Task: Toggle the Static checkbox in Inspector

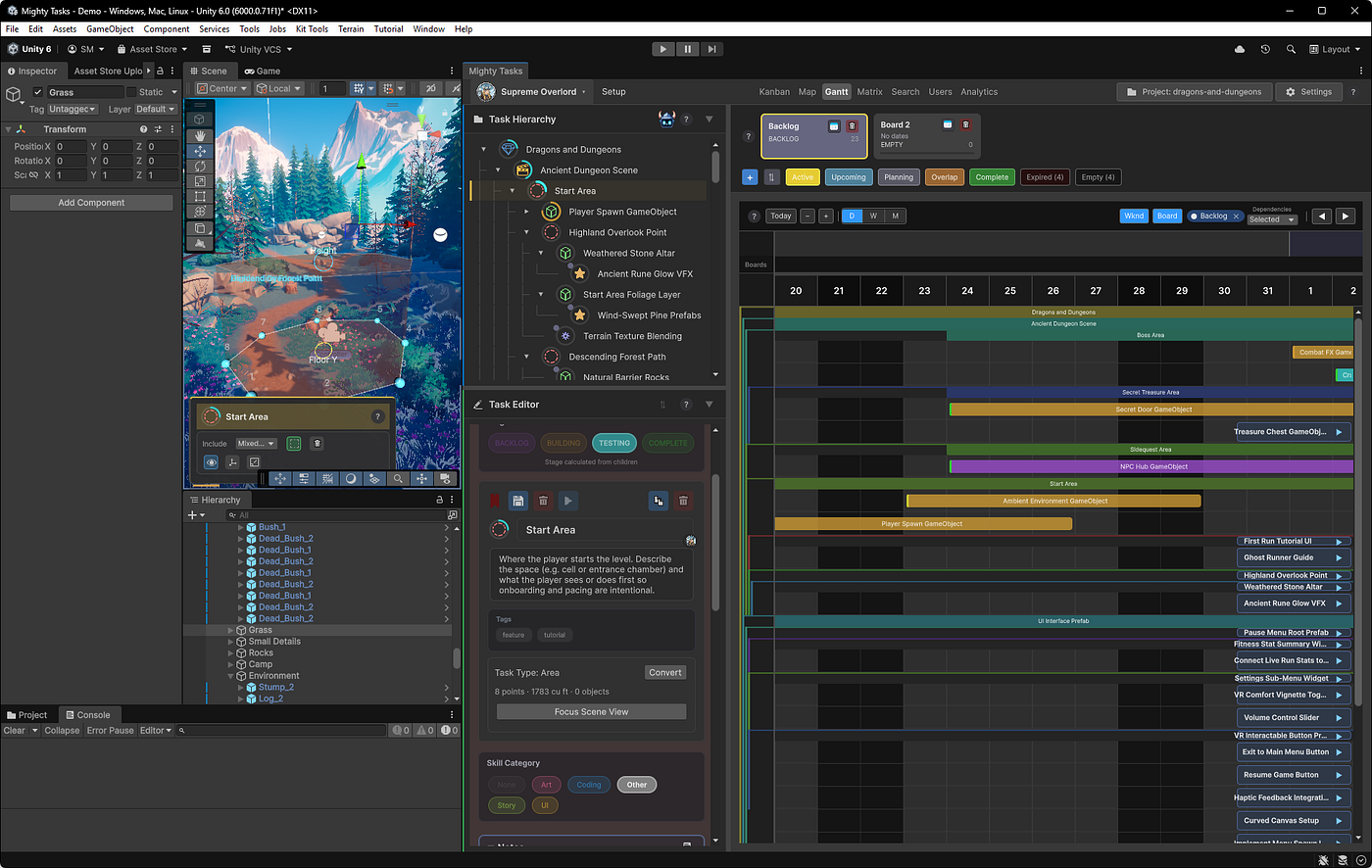Action: click(x=131, y=92)
